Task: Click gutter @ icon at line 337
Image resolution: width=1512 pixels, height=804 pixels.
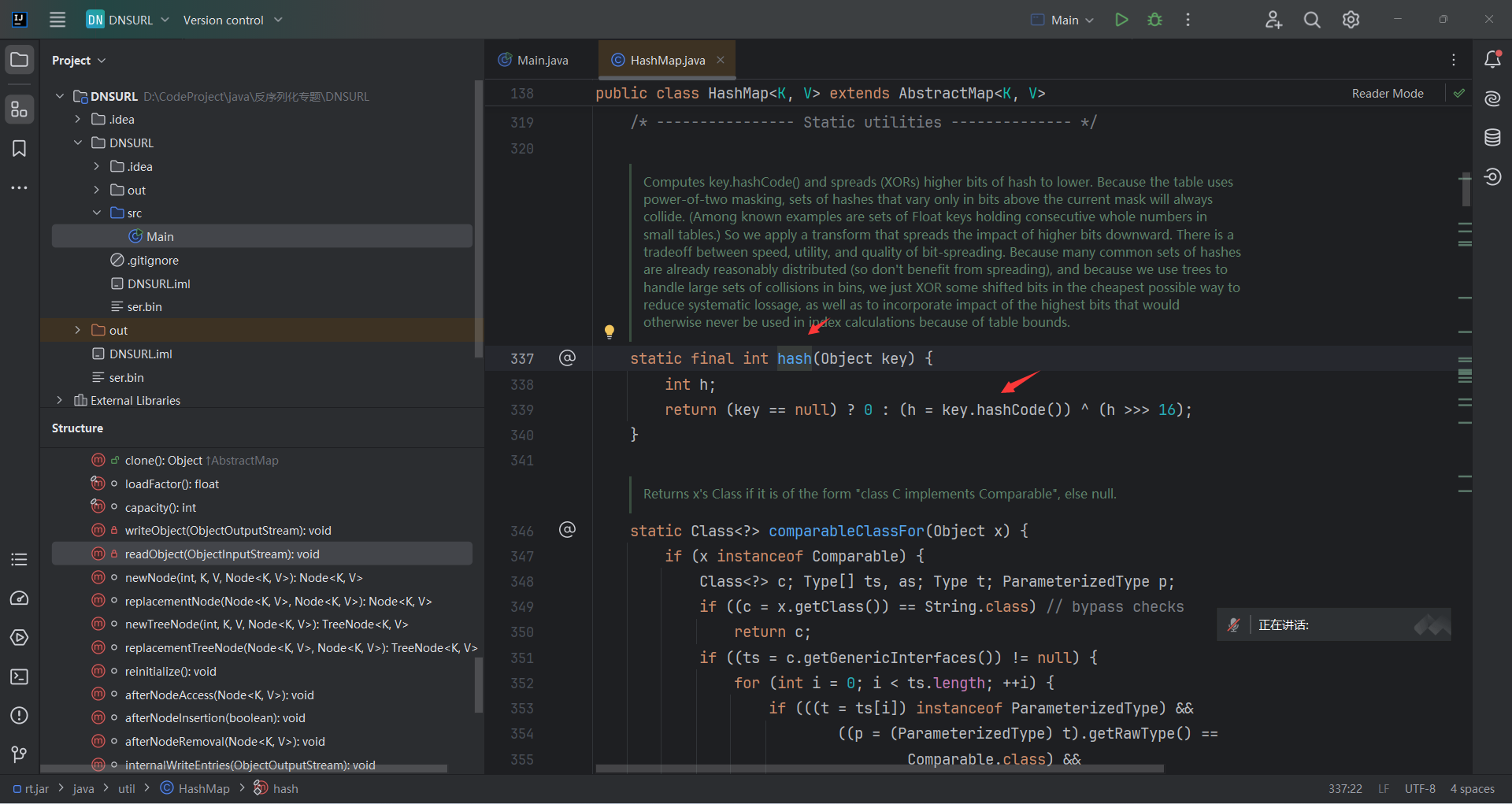Action: tap(567, 358)
